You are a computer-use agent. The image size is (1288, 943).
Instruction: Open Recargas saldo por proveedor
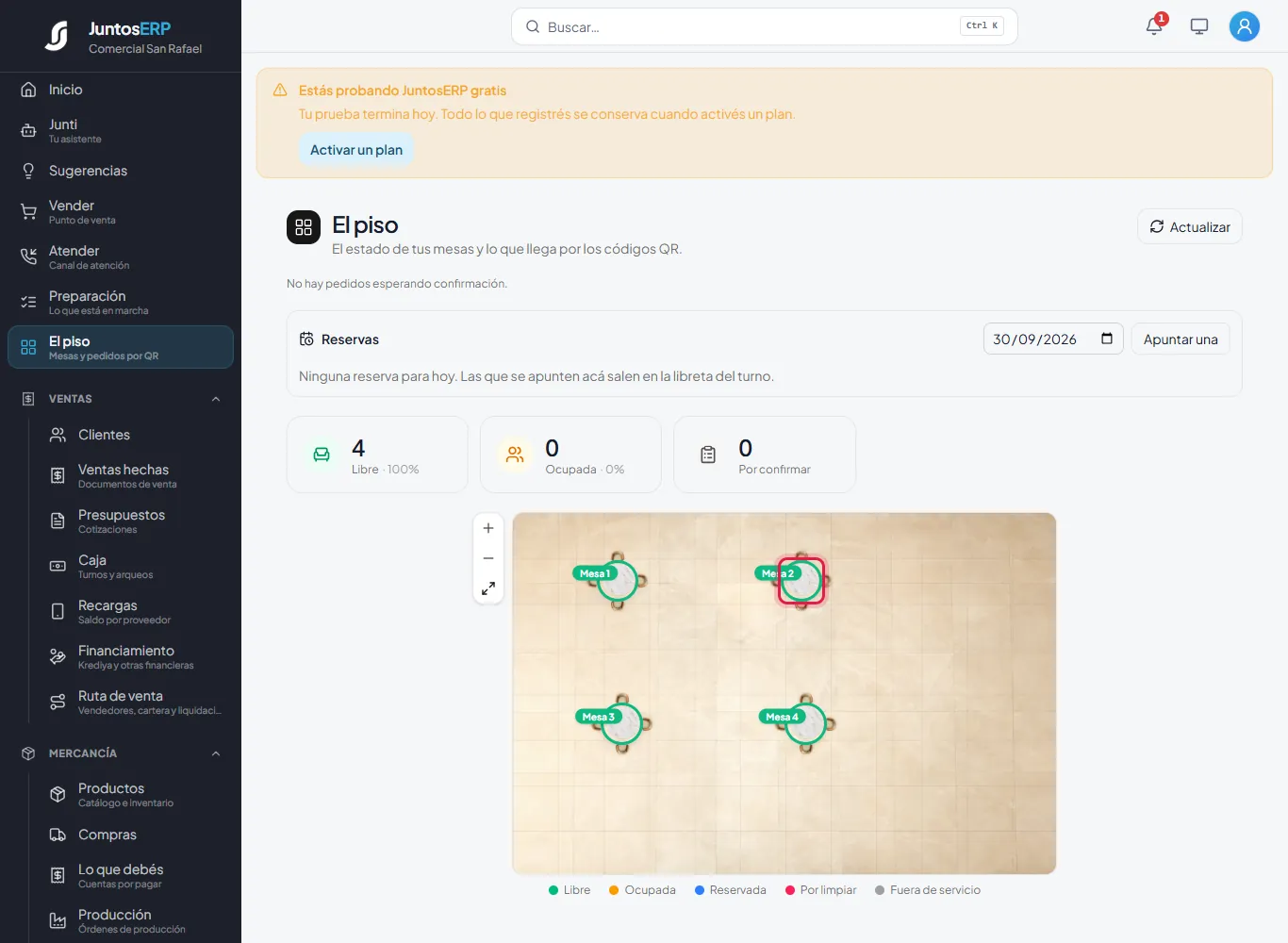click(135, 611)
